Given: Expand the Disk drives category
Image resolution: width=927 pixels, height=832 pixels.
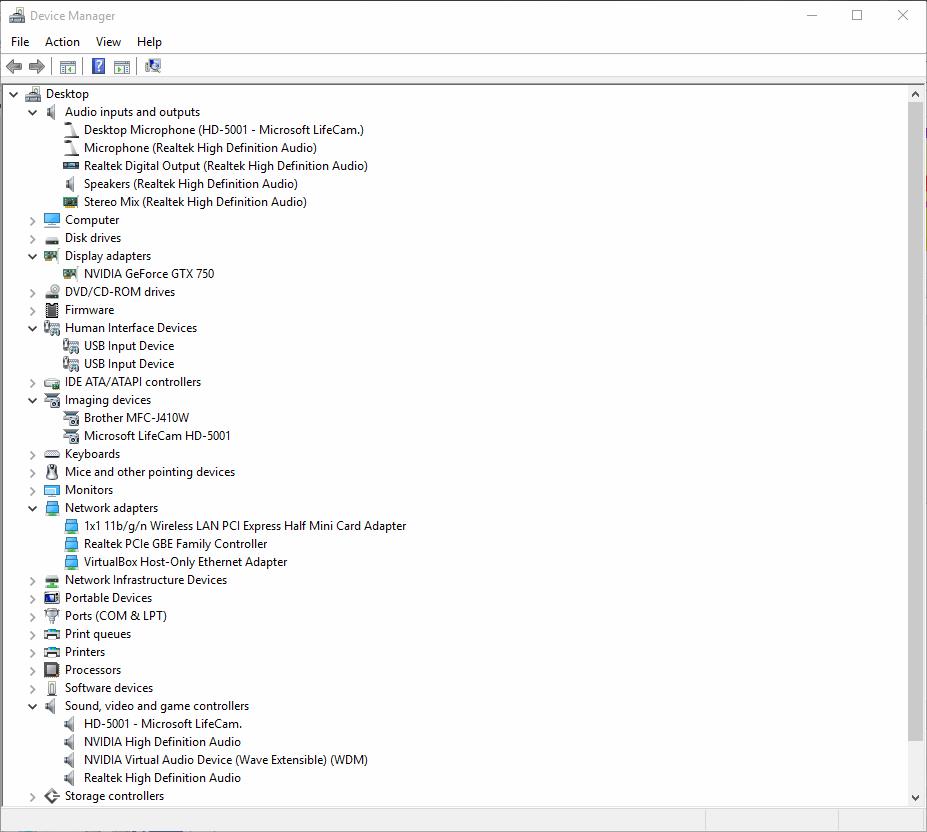Looking at the screenshot, I should pyautogui.click(x=33, y=238).
